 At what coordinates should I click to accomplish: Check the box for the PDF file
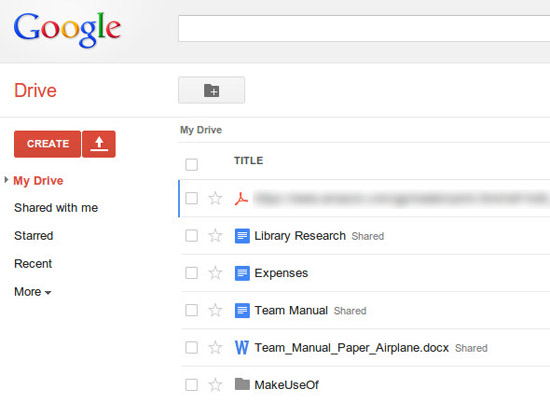(x=192, y=198)
